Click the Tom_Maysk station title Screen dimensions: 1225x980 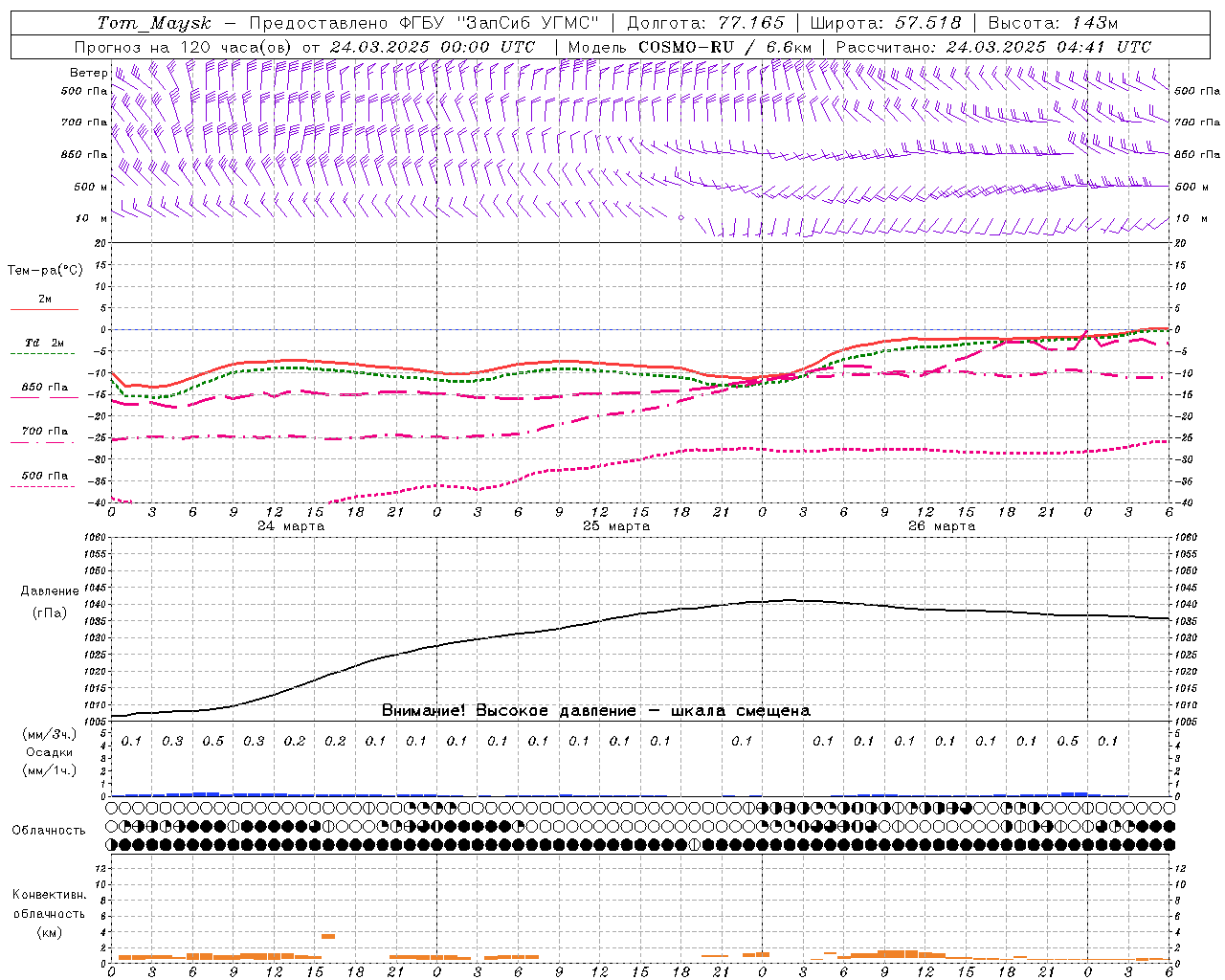point(154,23)
